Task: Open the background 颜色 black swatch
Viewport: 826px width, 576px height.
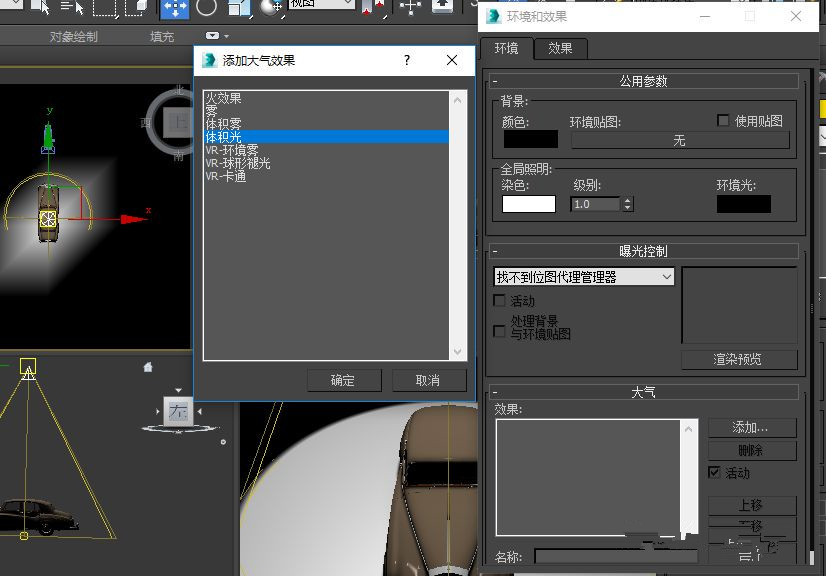Action: 530,139
